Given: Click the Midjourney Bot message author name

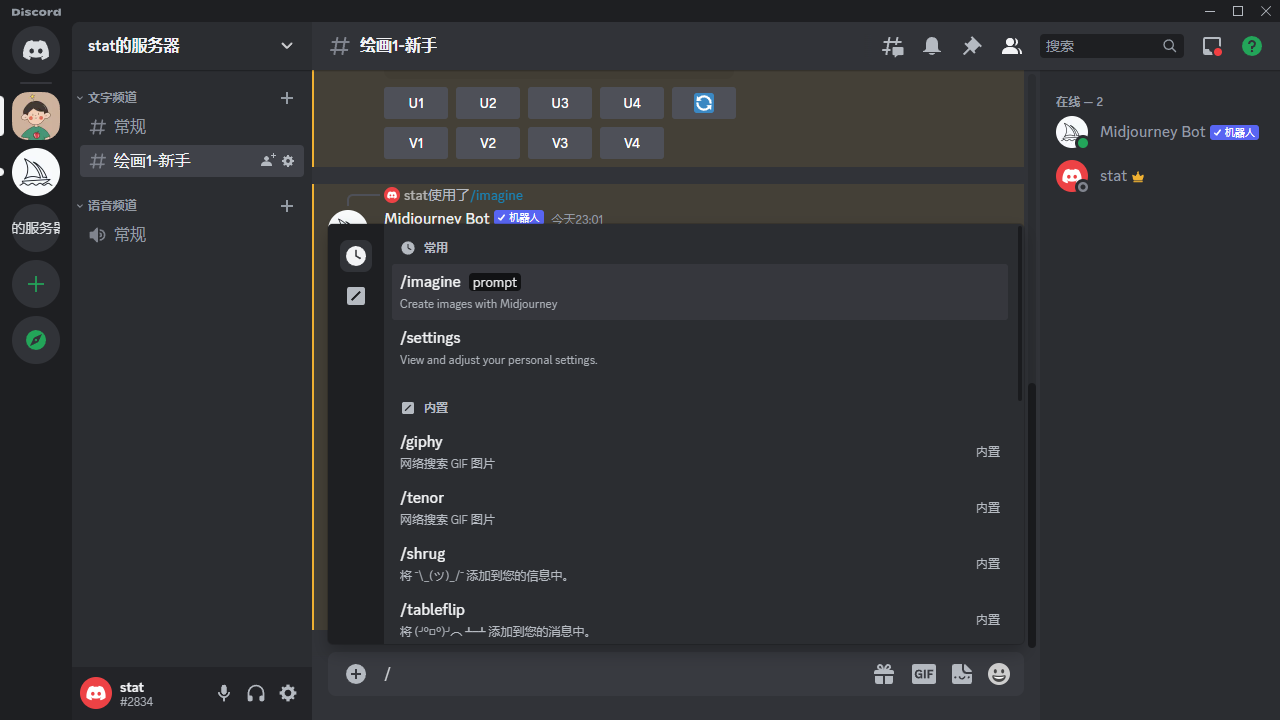Looking at the screenshot, I should coord(437,218).
